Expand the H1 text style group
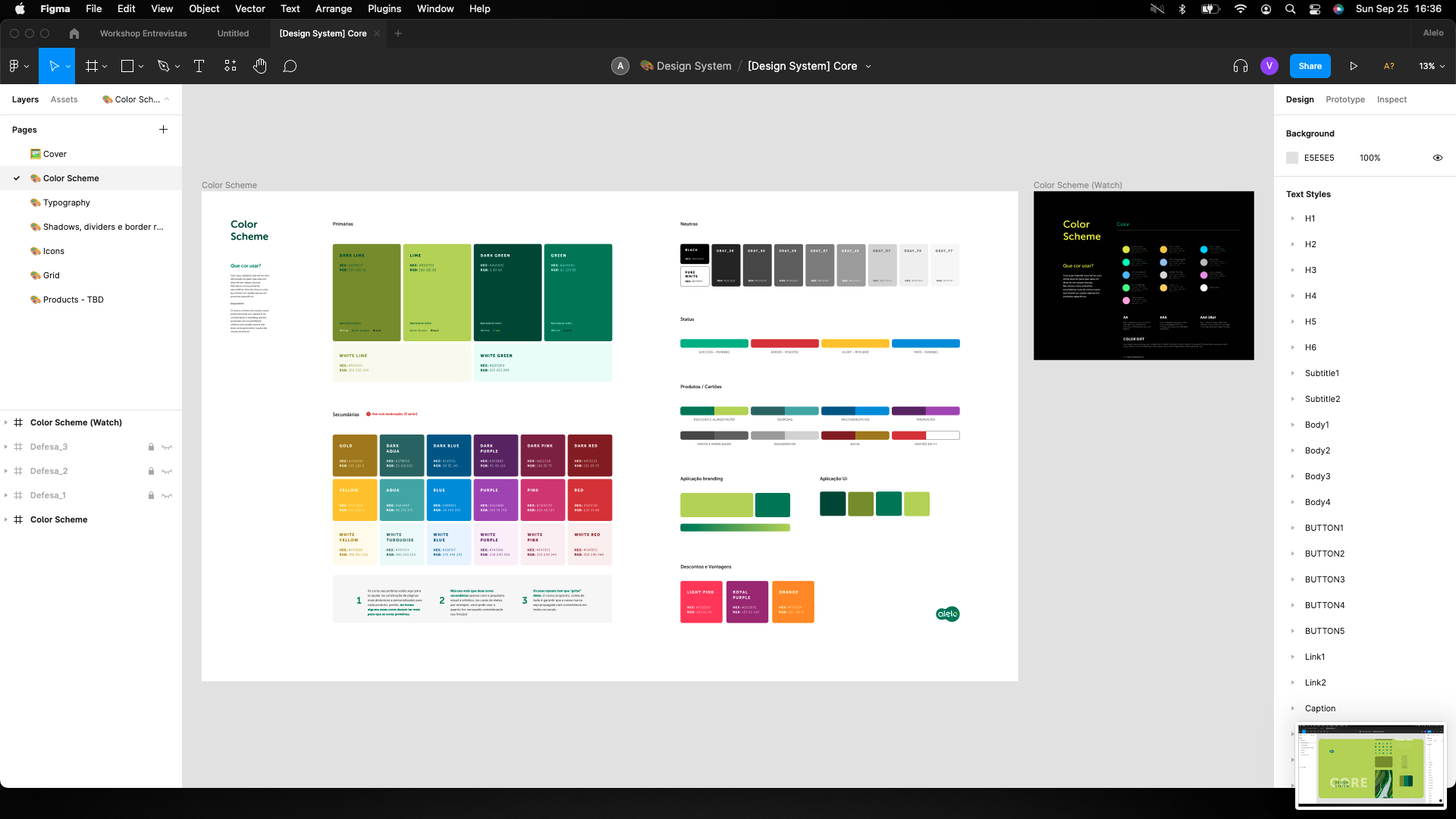 tap(1293, 218)
